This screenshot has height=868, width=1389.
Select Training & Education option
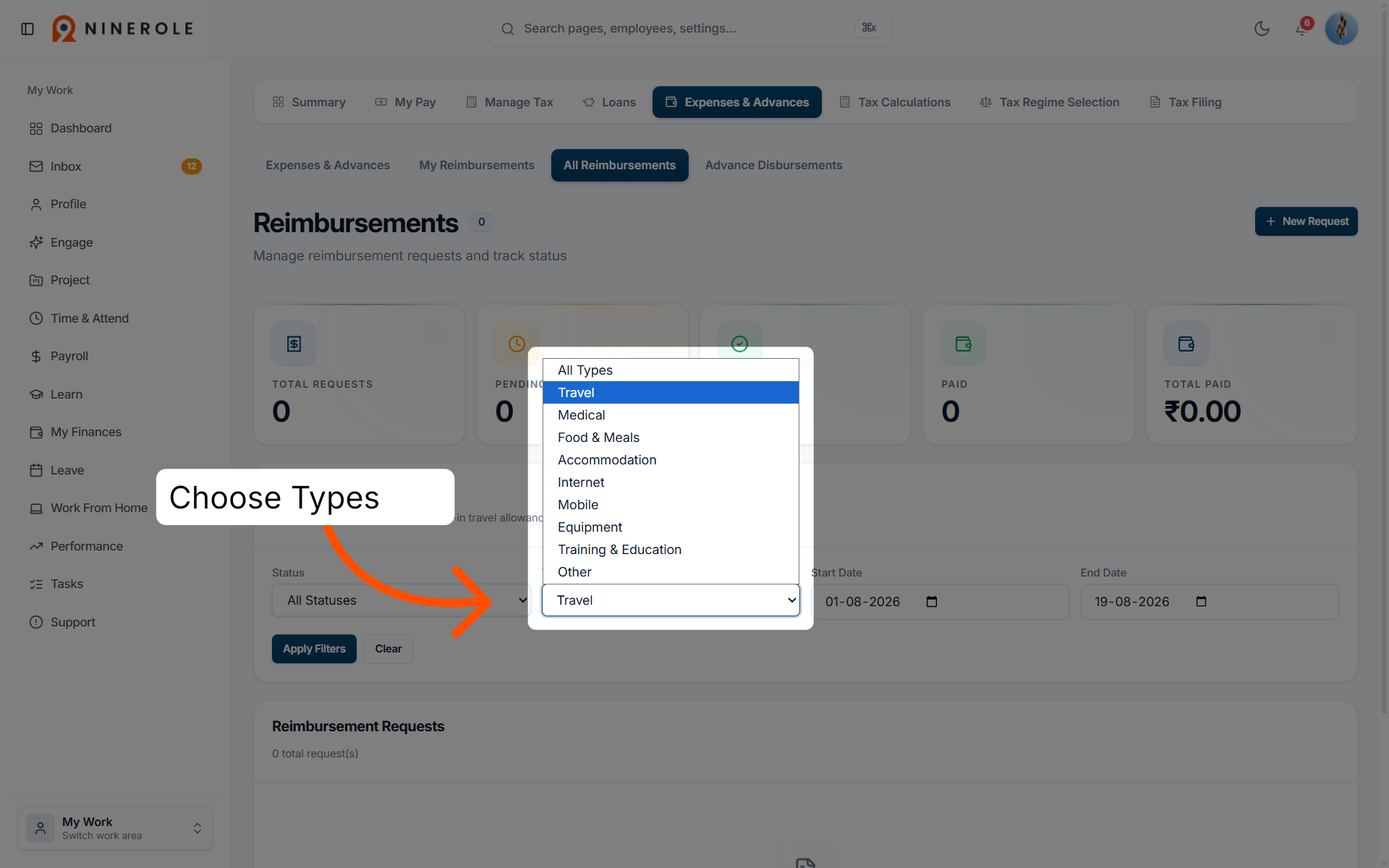point(671,550)
